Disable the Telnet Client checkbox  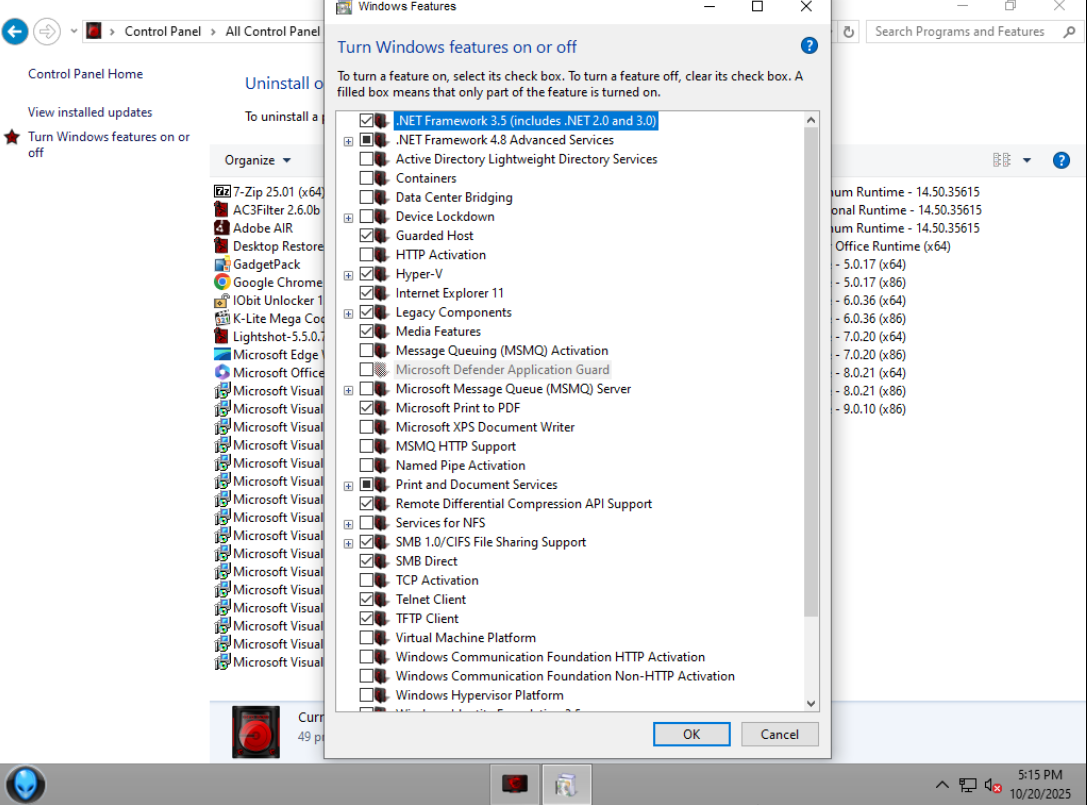click(x=366, y=600)
